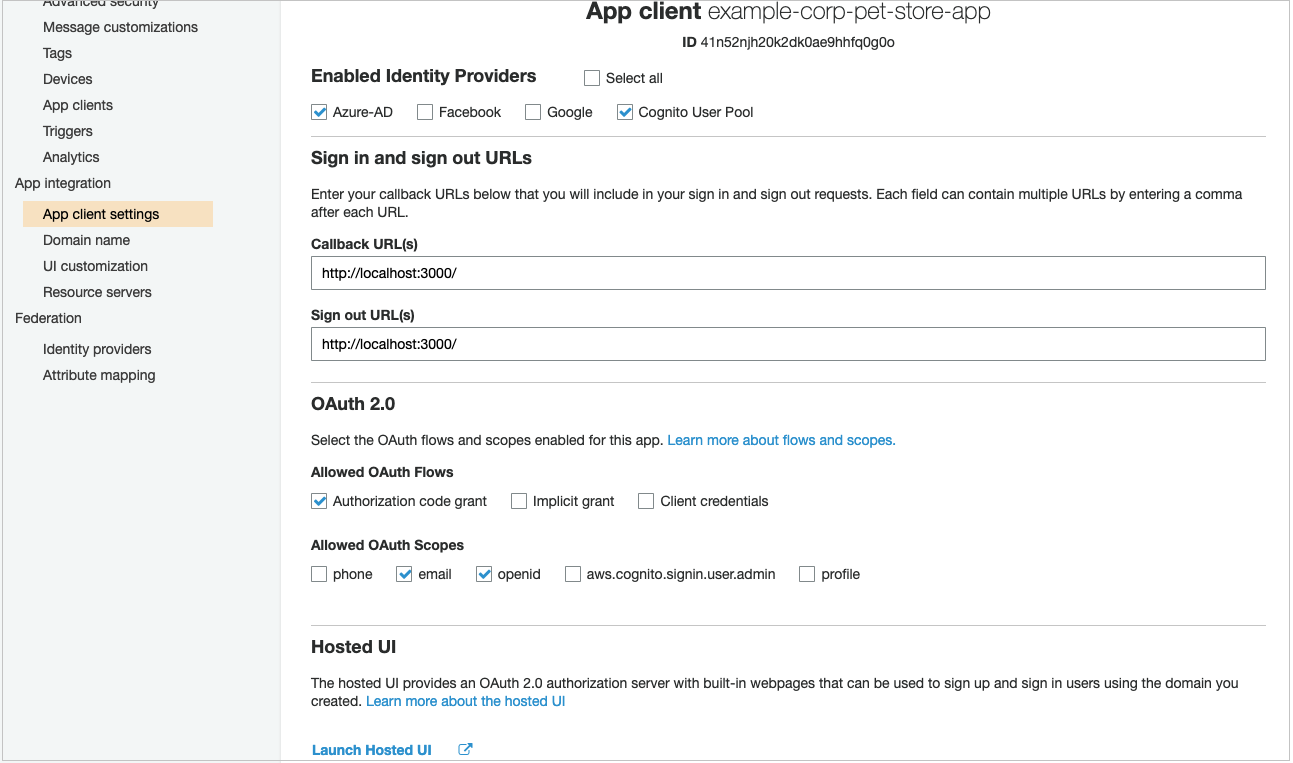Image resolution: width=1293 pixels, height=763 pixels.
Task: Check Select all identity providers
Action: click(591, 77)
